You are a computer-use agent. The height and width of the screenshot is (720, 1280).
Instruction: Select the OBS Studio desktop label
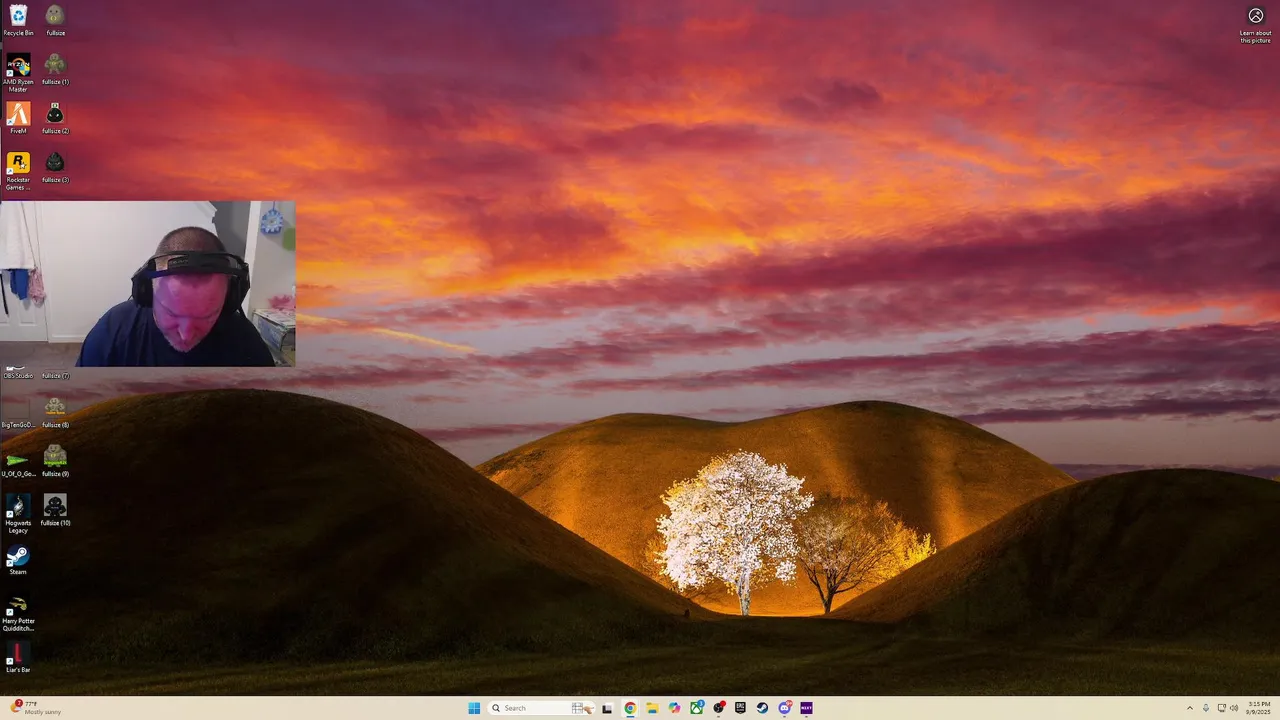click(x=18, y=376)
